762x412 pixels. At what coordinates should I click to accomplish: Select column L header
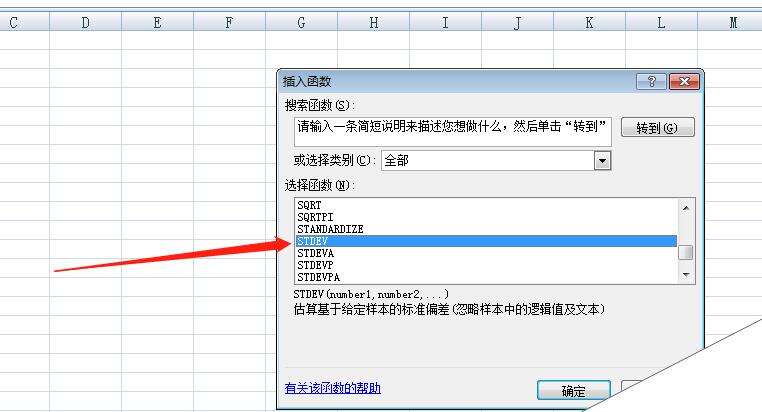[661, 22]
